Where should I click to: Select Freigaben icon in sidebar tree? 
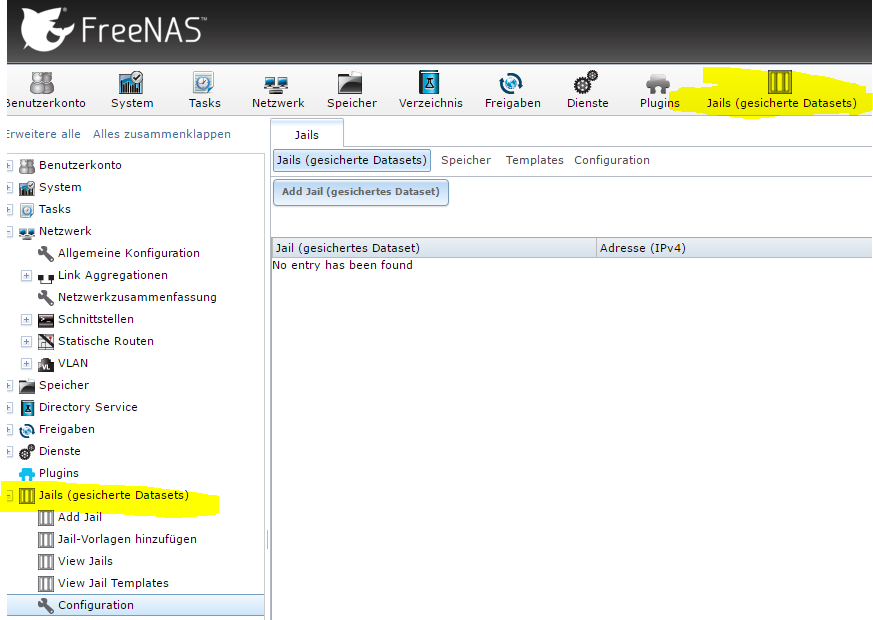27,430
